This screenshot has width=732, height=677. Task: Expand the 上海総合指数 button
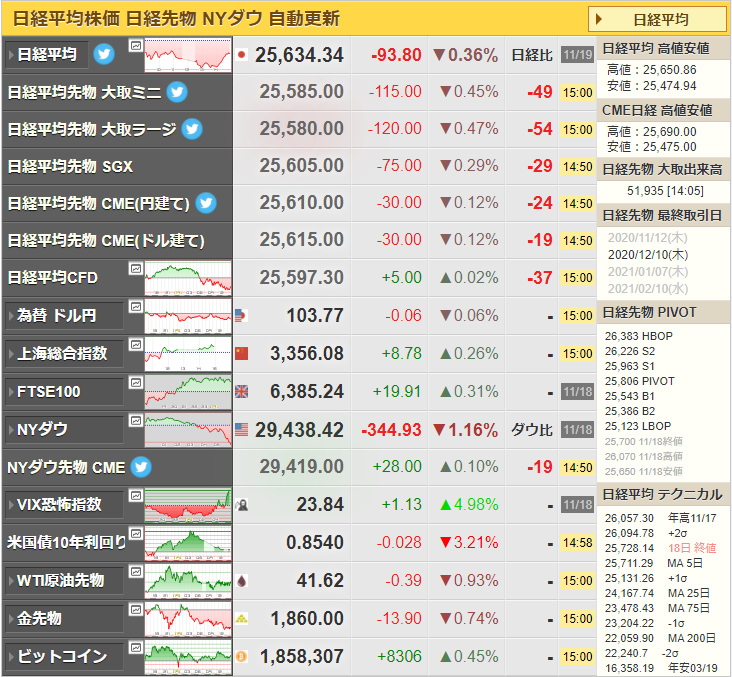point(64,353)
